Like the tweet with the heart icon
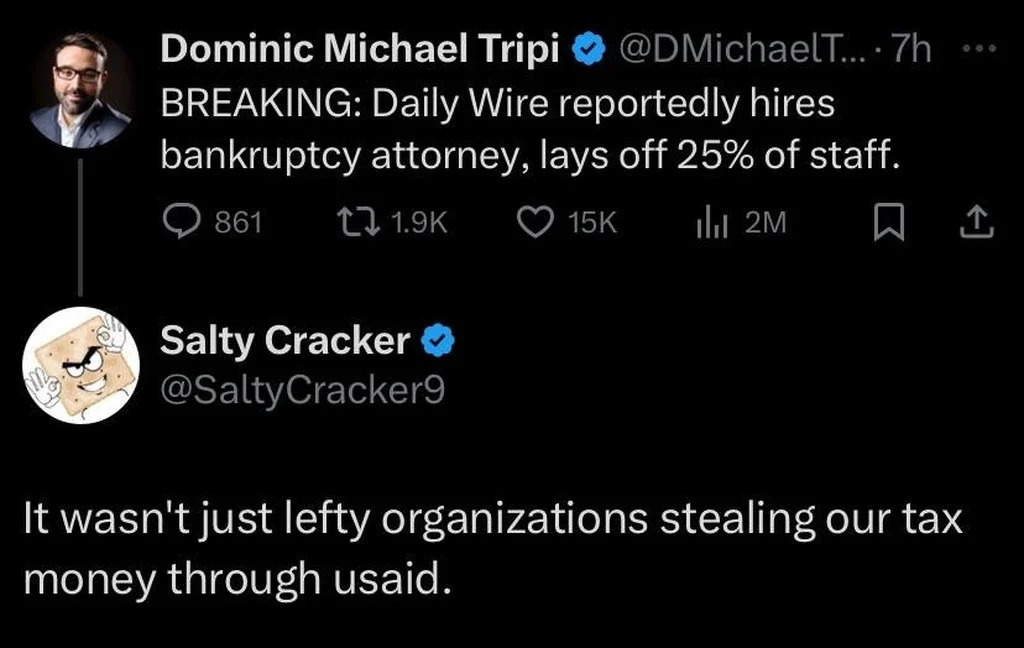 point(535,223)
